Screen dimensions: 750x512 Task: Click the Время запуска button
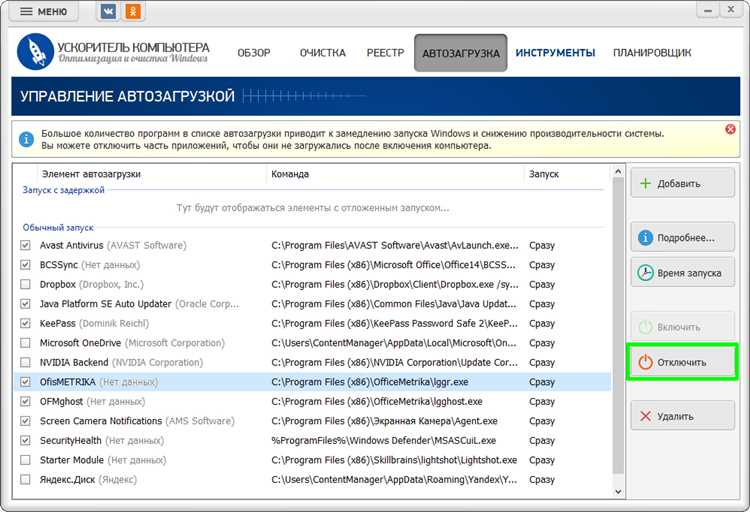(x=683, y=273)
